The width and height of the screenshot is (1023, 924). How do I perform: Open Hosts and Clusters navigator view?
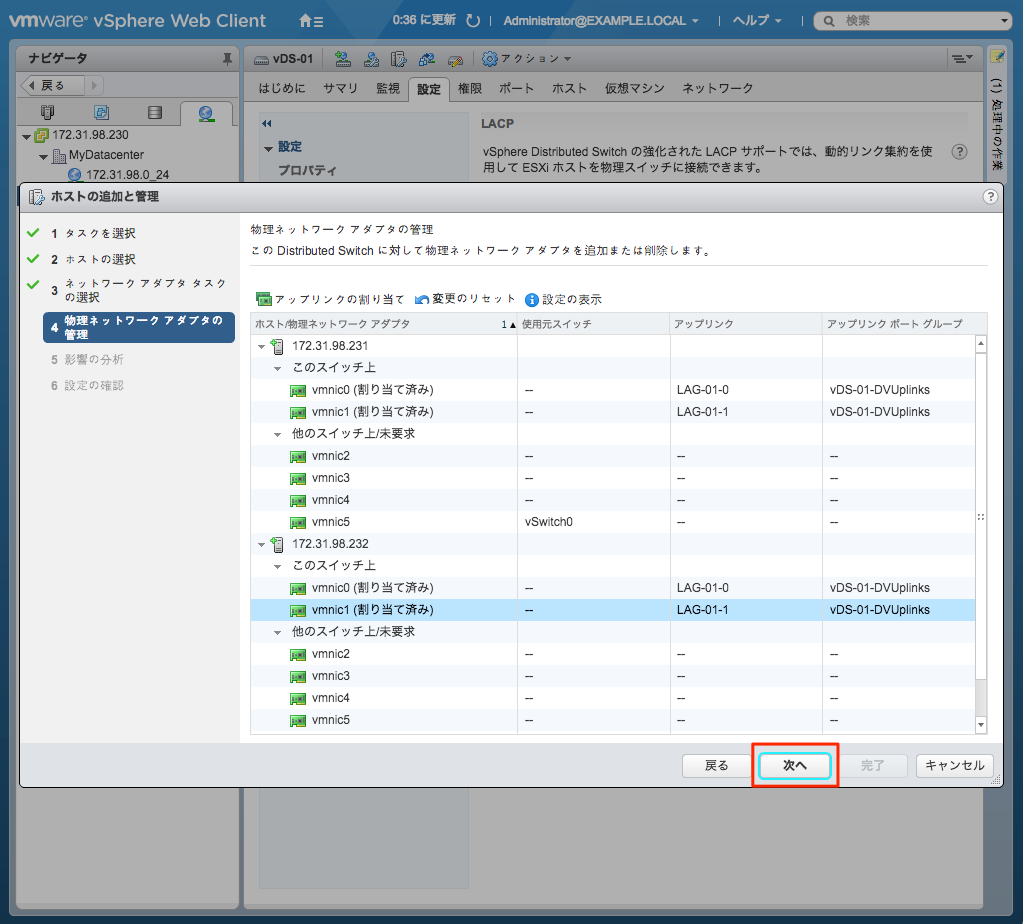tap(48, 112)
